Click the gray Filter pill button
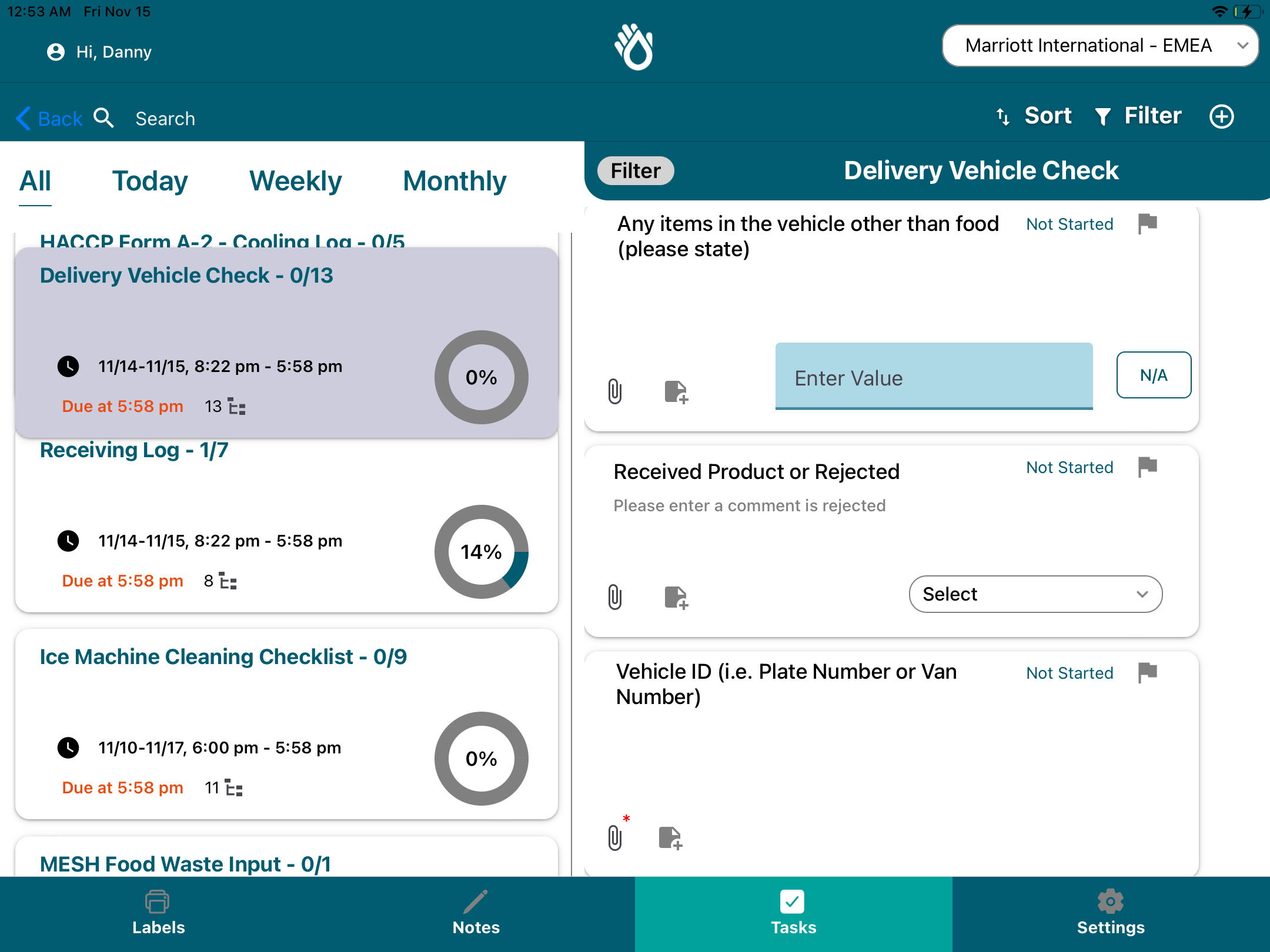Viewport: 1270px width, 952px height. [x=635, y=171]
